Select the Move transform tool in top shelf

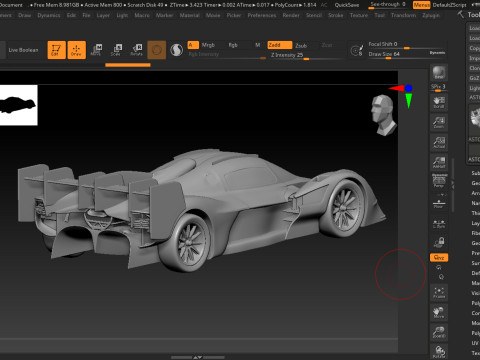pos(96,50)
